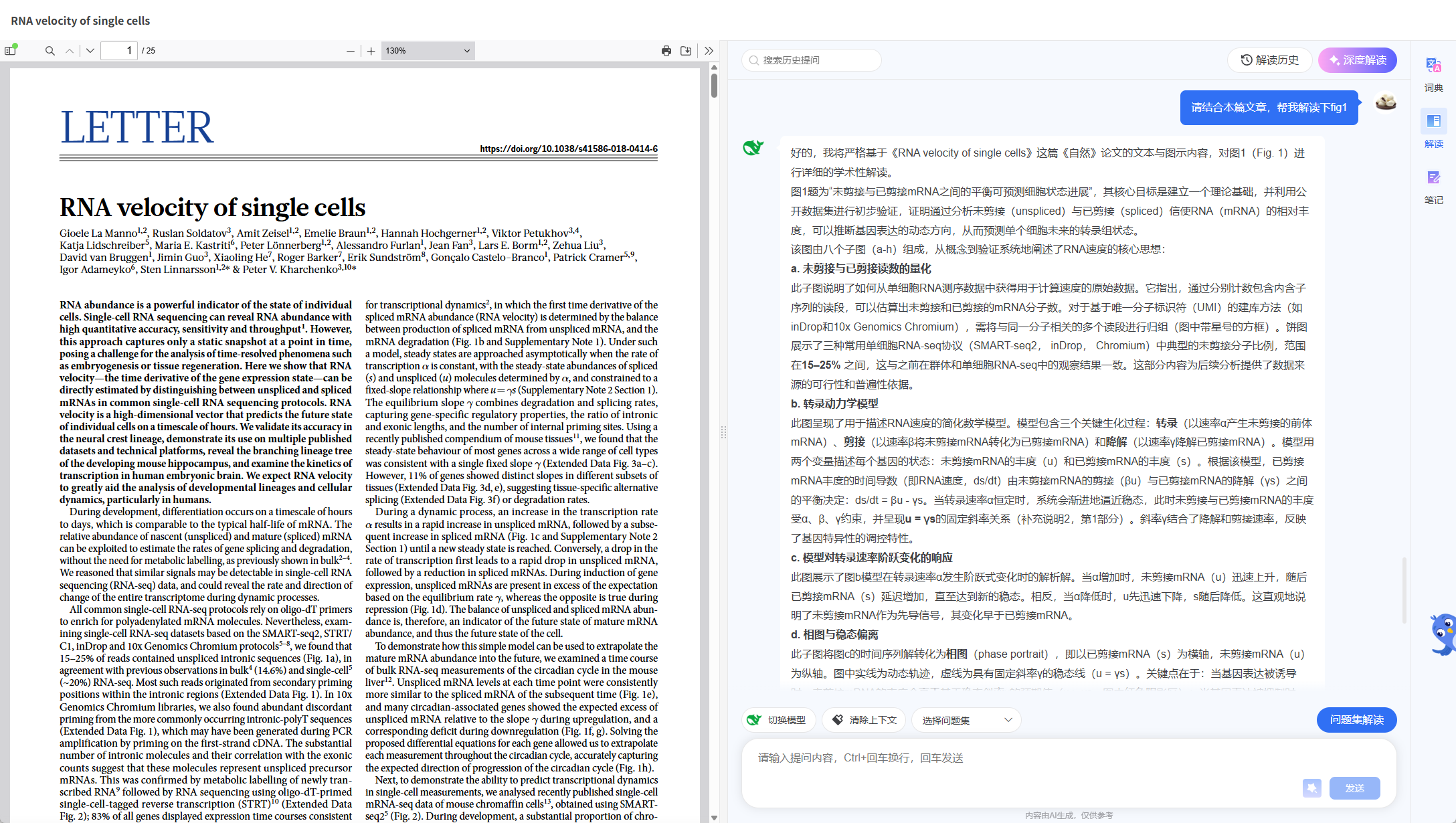Start 深度解读 deep analysis
The width and height of the screenshot is (1456, 823).
pyautogui.click(x=1358, y=60)
